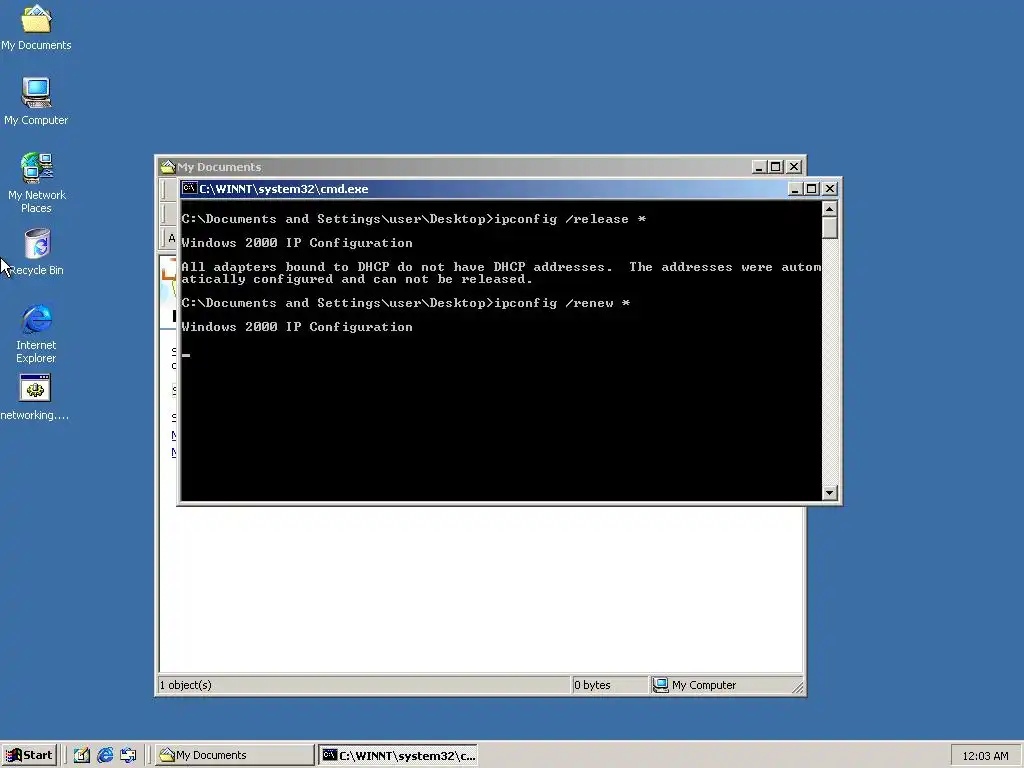Click the My Documents window folder icon
This screenshot has width=1024, height=768.
(x=168, y=167)
